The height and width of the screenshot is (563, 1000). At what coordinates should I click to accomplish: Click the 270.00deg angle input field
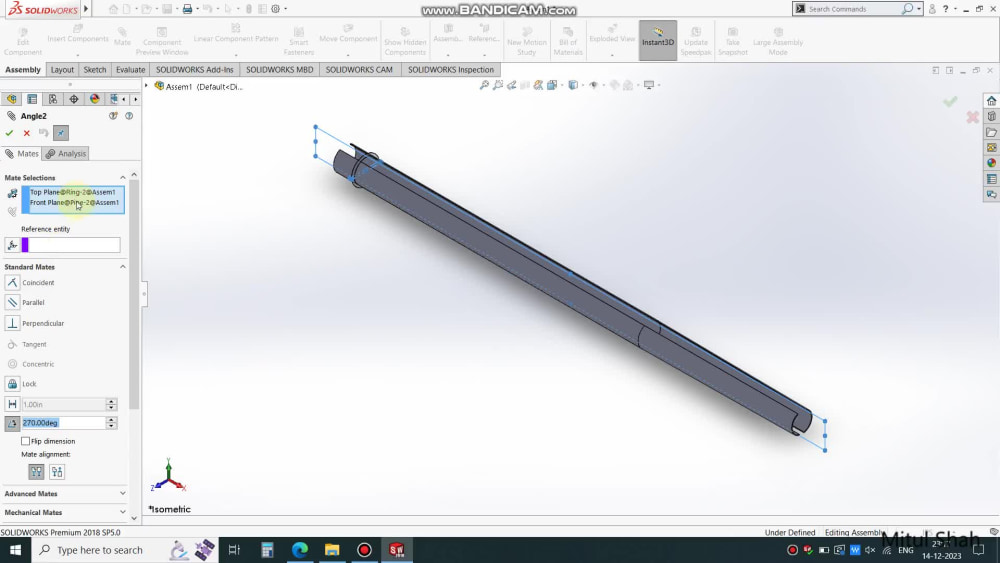(63, 423)
